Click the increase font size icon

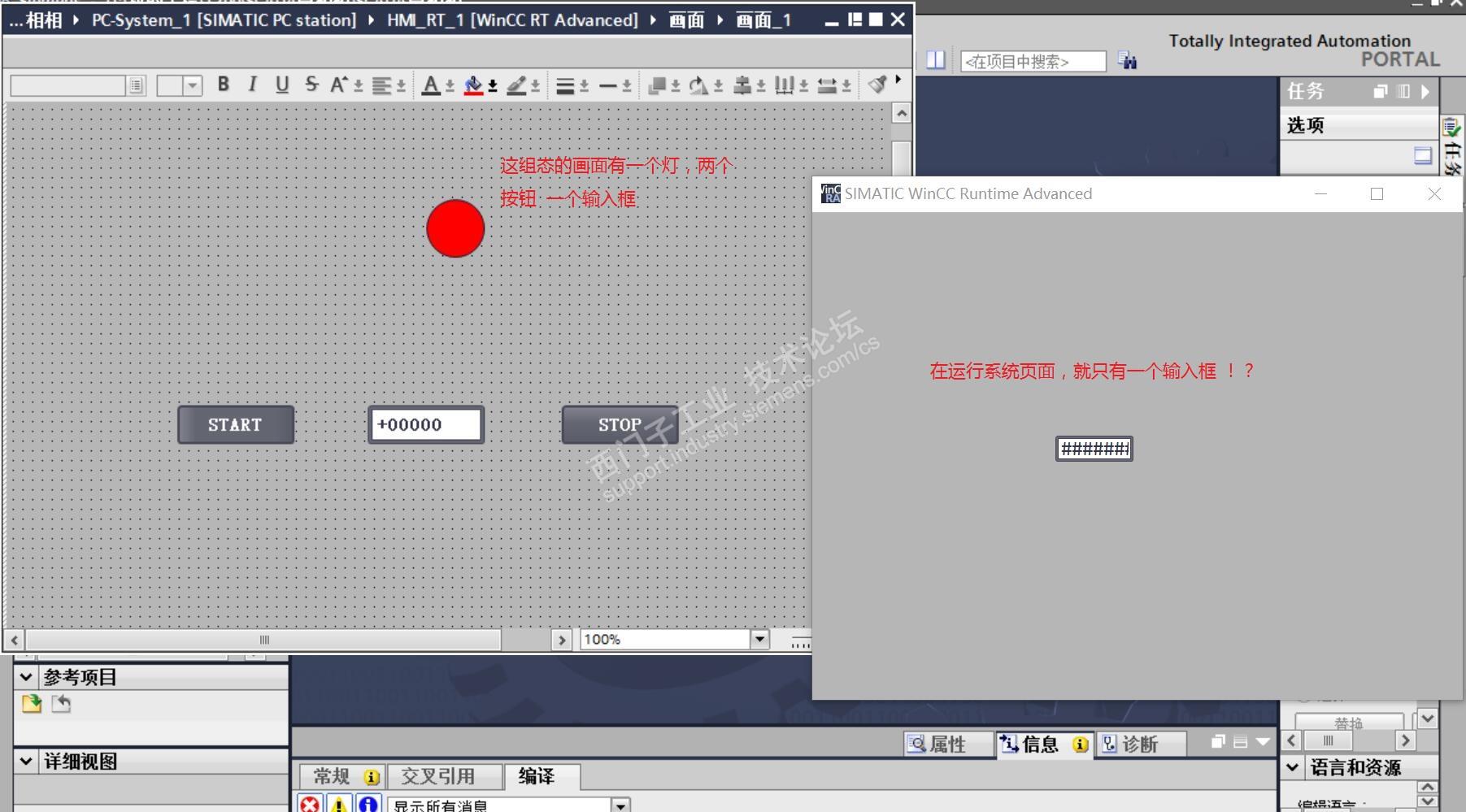(x=339, y=85)
